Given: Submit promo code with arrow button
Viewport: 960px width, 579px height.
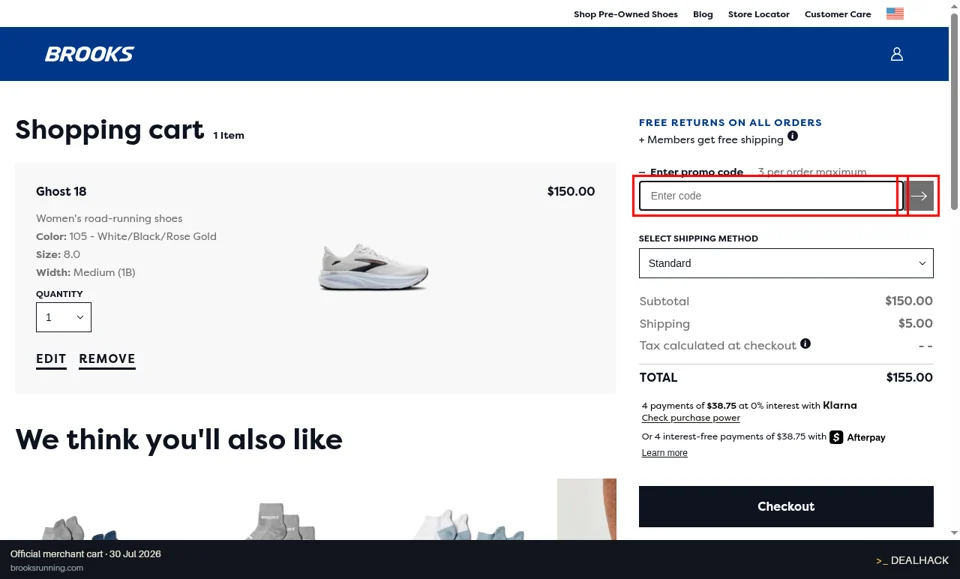Looking at the screenshot, I should pos(918,196).
